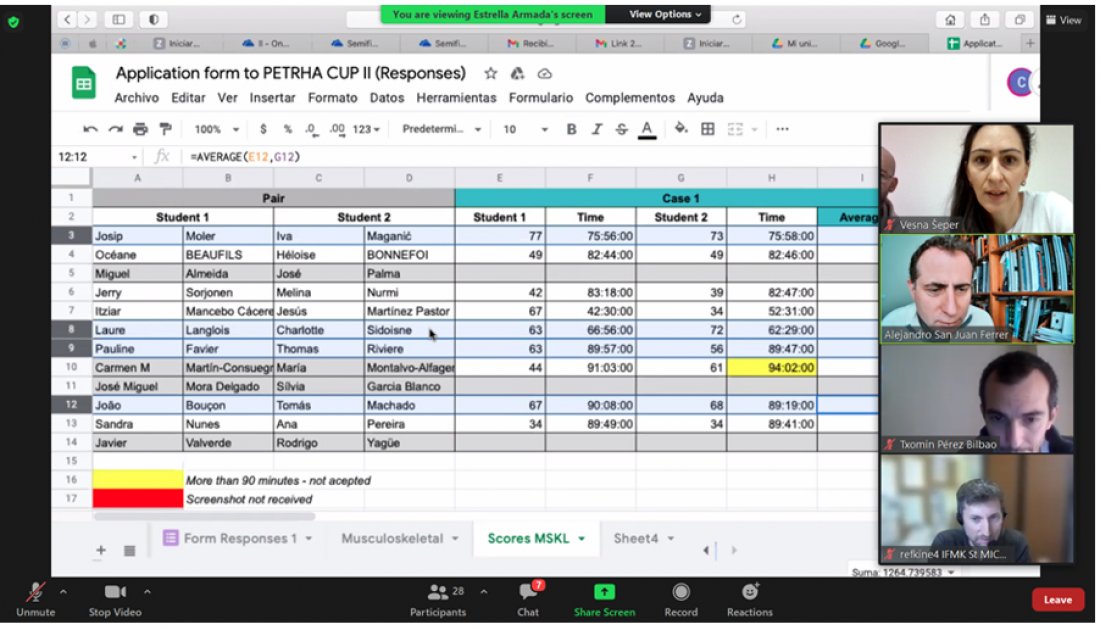The image size is (1100, 630).
Task: Select the paint format tool
Action: pyautogui.click(x=165, y=129)
